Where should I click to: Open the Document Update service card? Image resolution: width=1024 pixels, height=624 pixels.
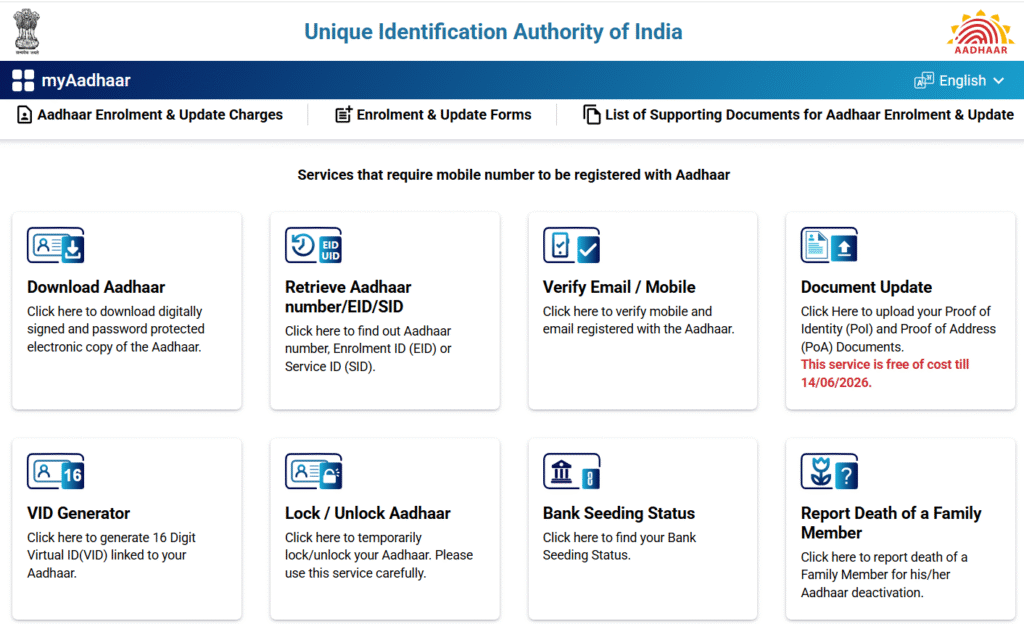(900, 311)
